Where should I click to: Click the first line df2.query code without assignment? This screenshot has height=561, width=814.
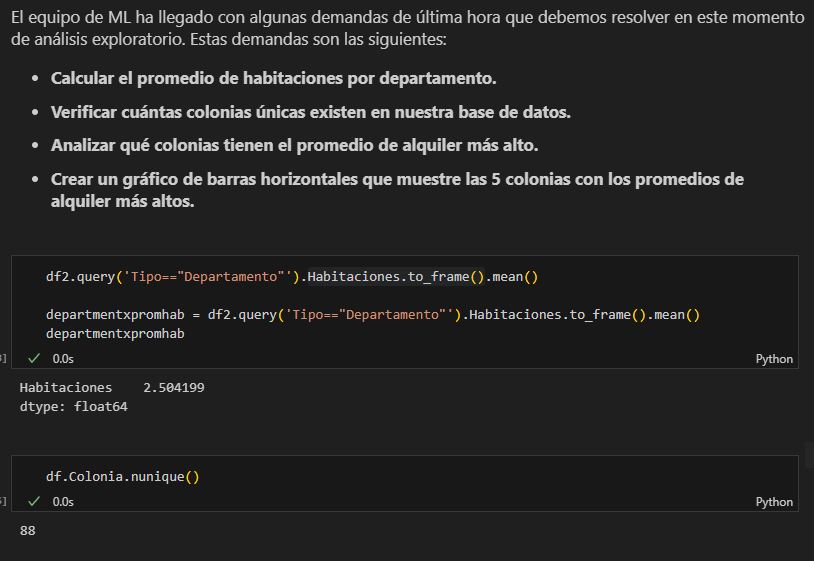[x=292, y=277]
